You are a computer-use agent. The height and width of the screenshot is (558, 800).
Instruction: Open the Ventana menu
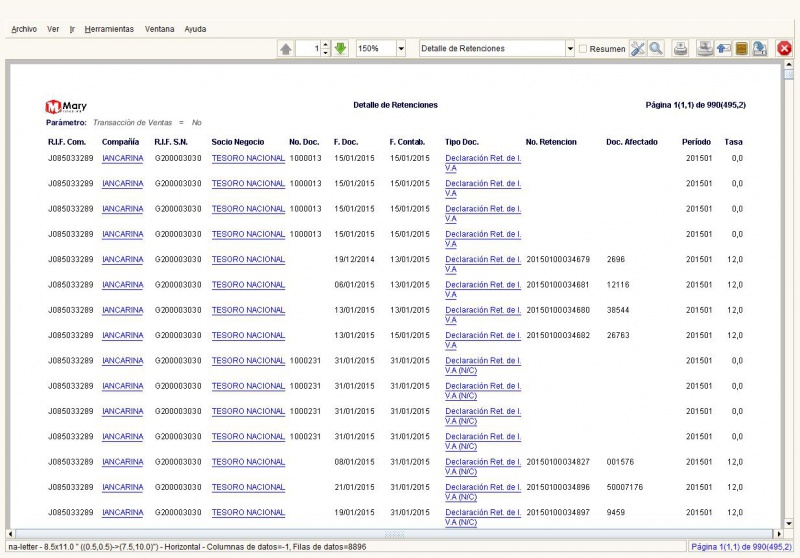tap(159, 29)
